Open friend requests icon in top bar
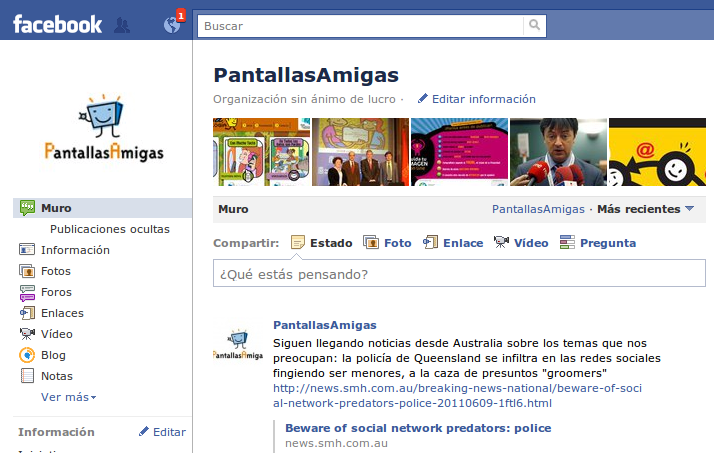The height and width of the screenshot is (453, 714). coord(122,25)
